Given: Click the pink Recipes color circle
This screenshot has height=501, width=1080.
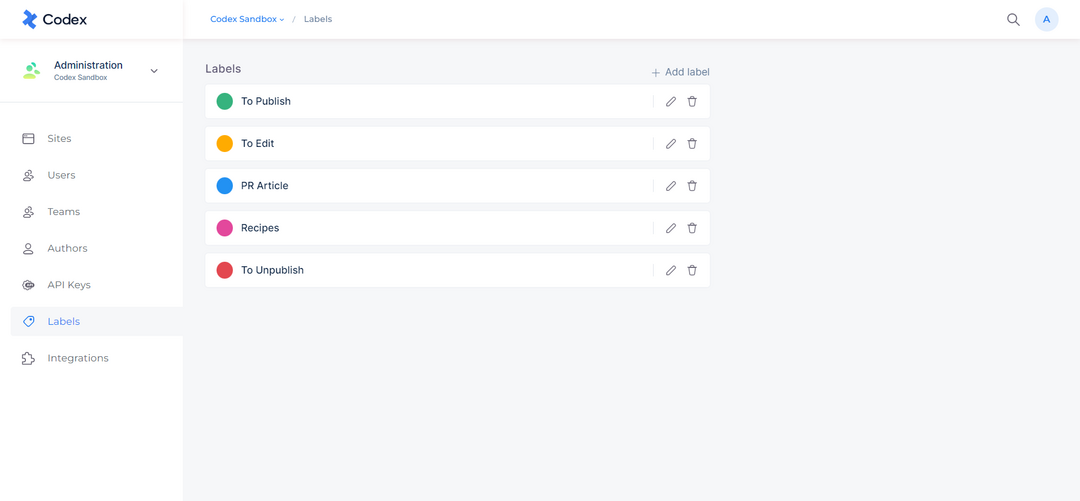Looking at the screenshot, I should point(225,228).
